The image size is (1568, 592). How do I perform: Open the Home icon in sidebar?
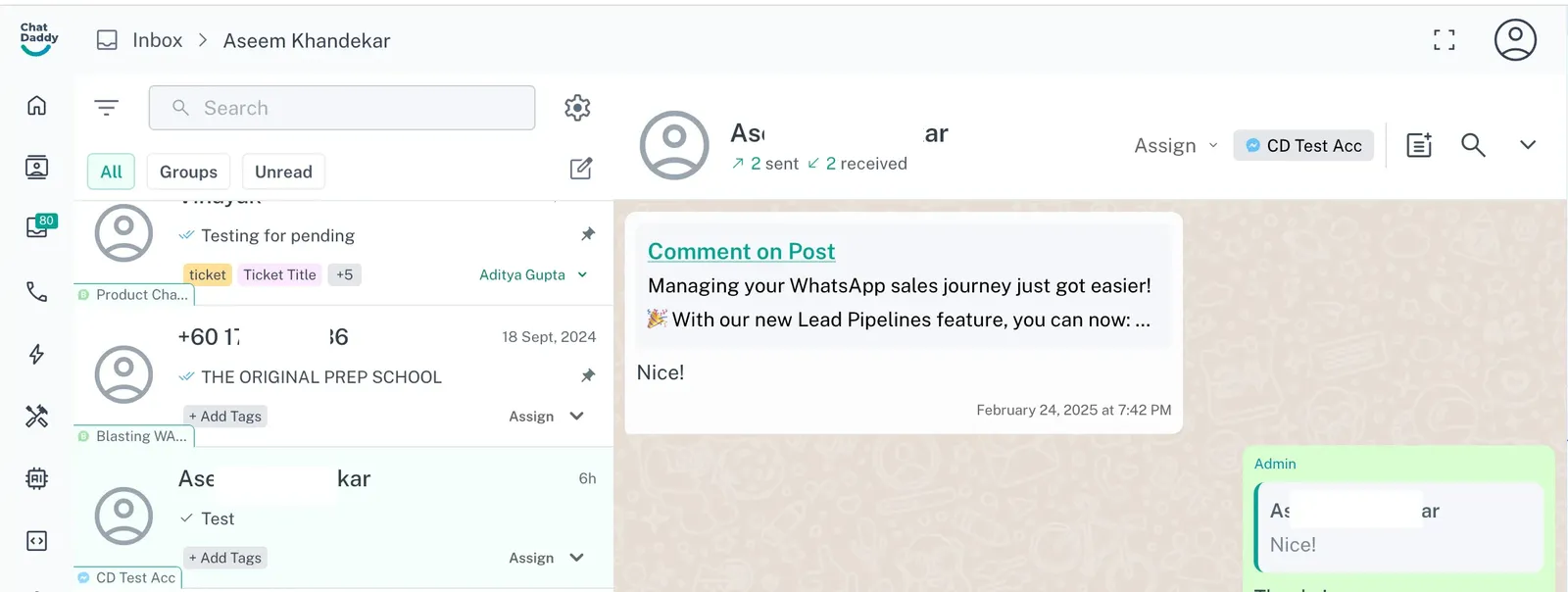[x=36, y=106]
